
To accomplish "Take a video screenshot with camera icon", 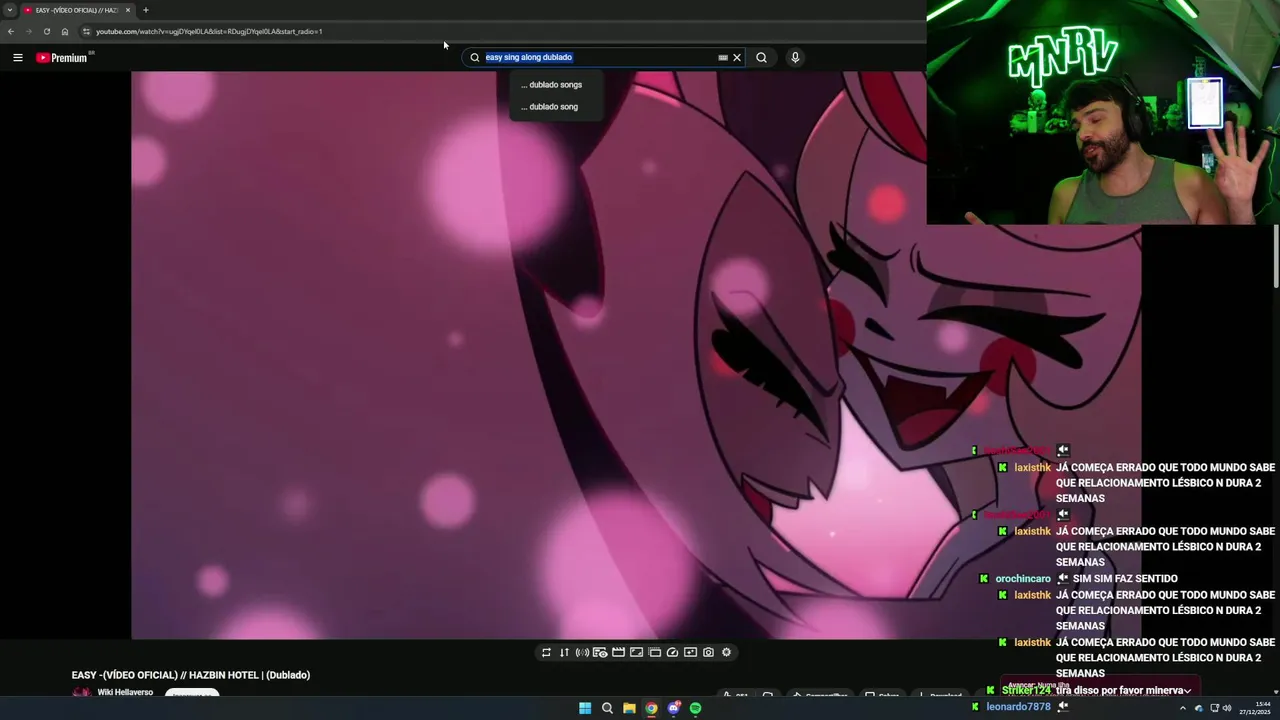I will point(708,652).
